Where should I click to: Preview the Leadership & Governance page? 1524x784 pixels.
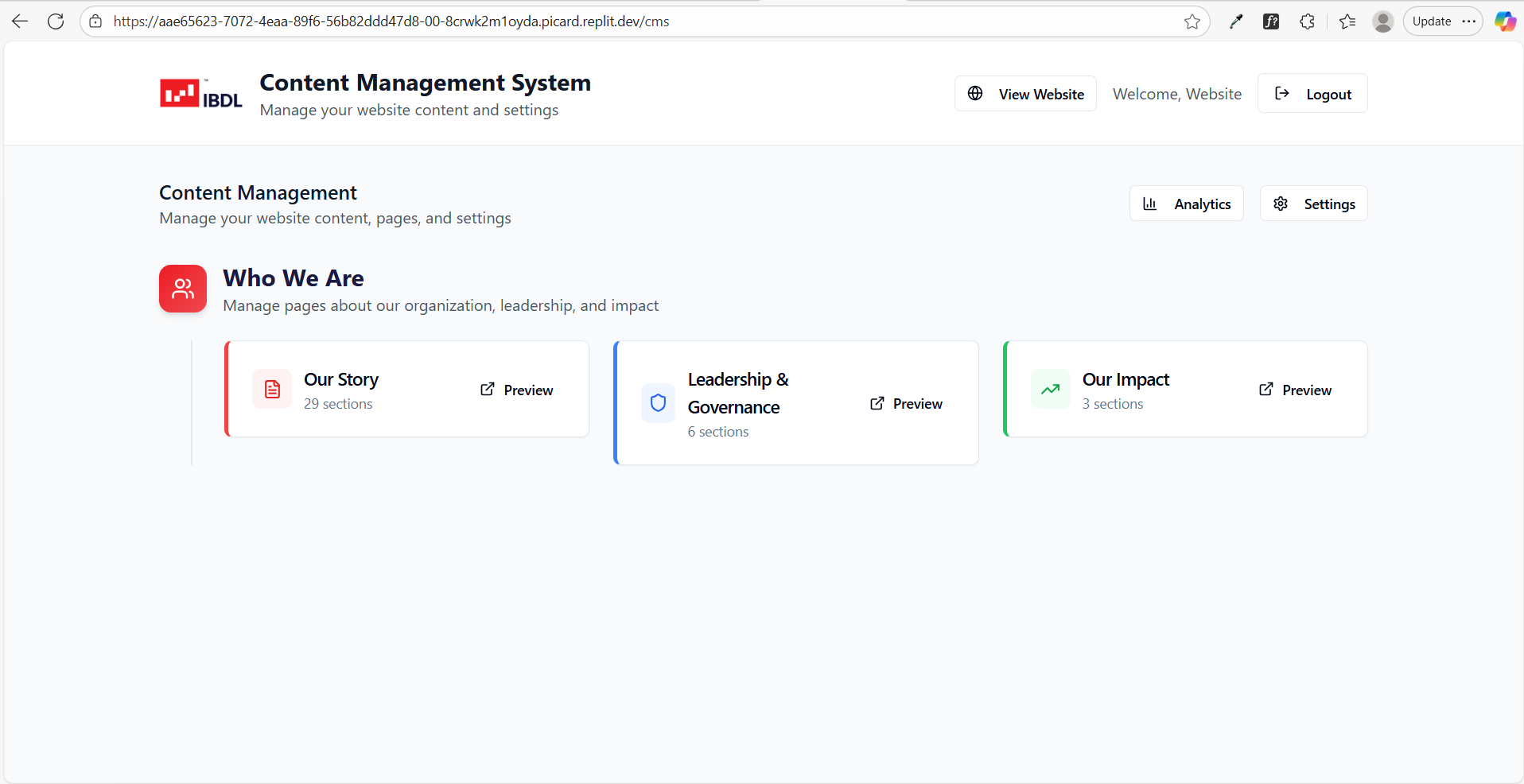[906, 403]
